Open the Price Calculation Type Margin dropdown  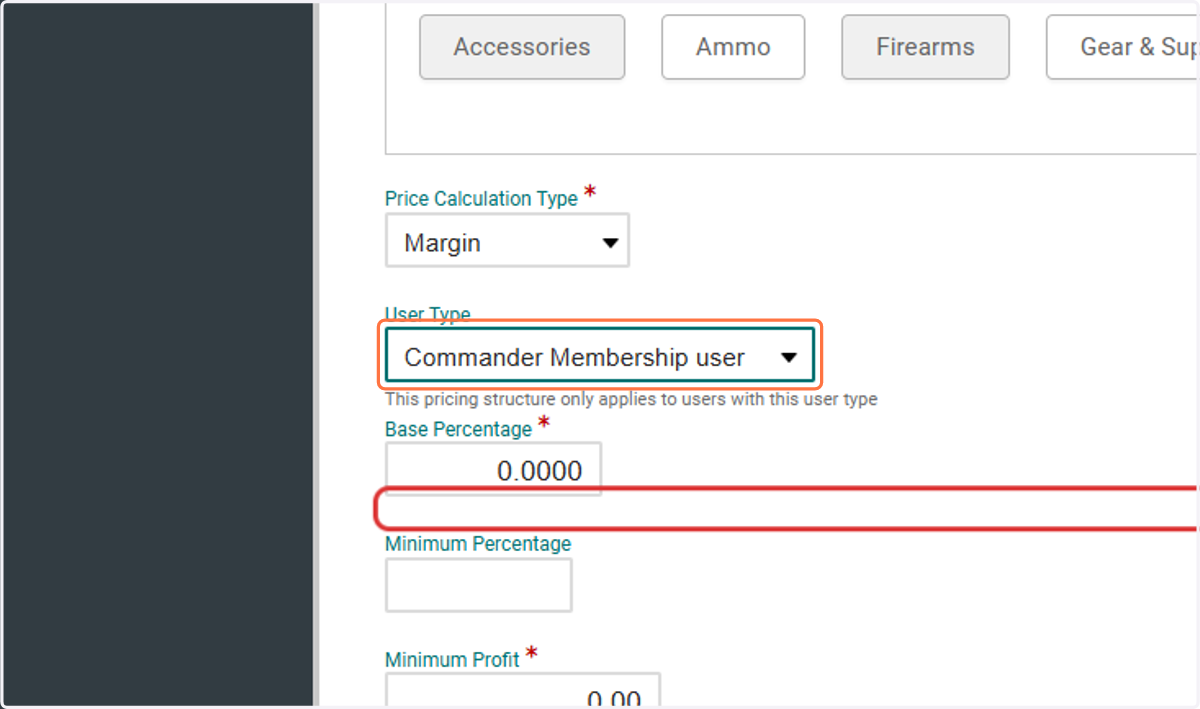pos(507,241)
